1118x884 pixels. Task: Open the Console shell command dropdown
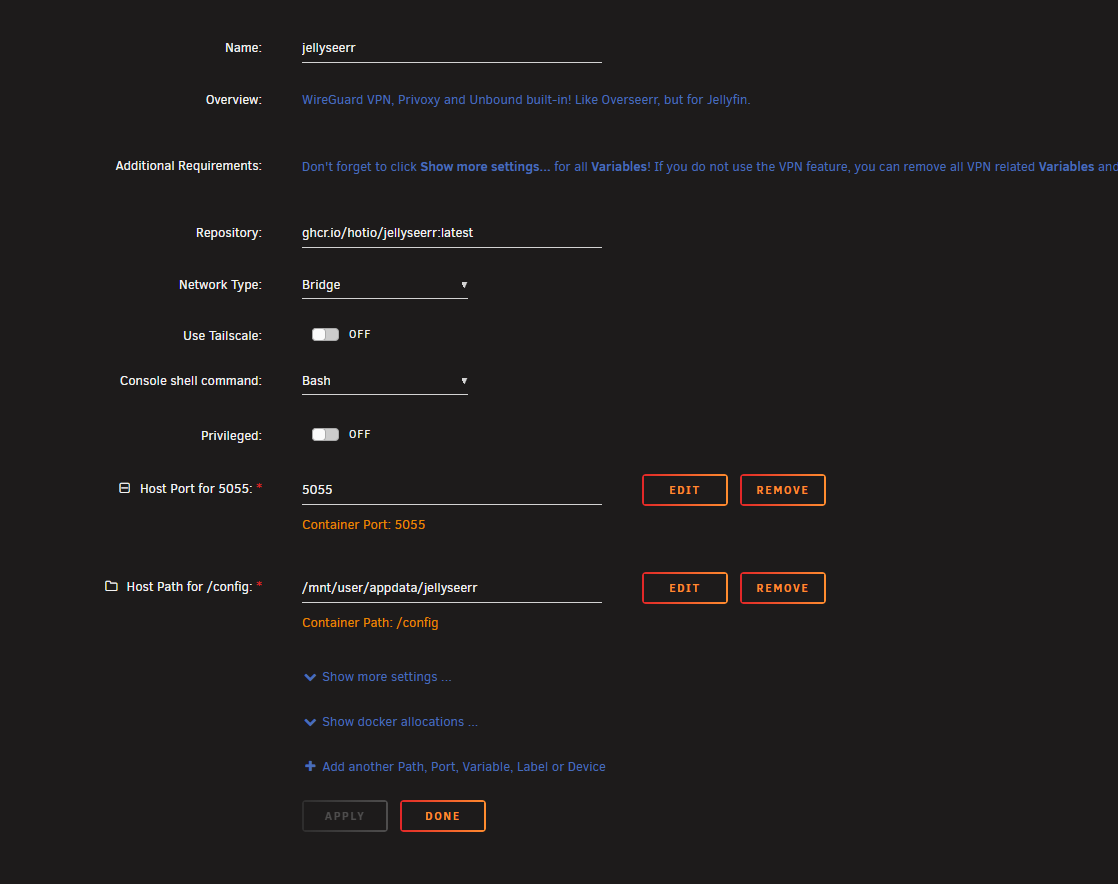point(384,381)
